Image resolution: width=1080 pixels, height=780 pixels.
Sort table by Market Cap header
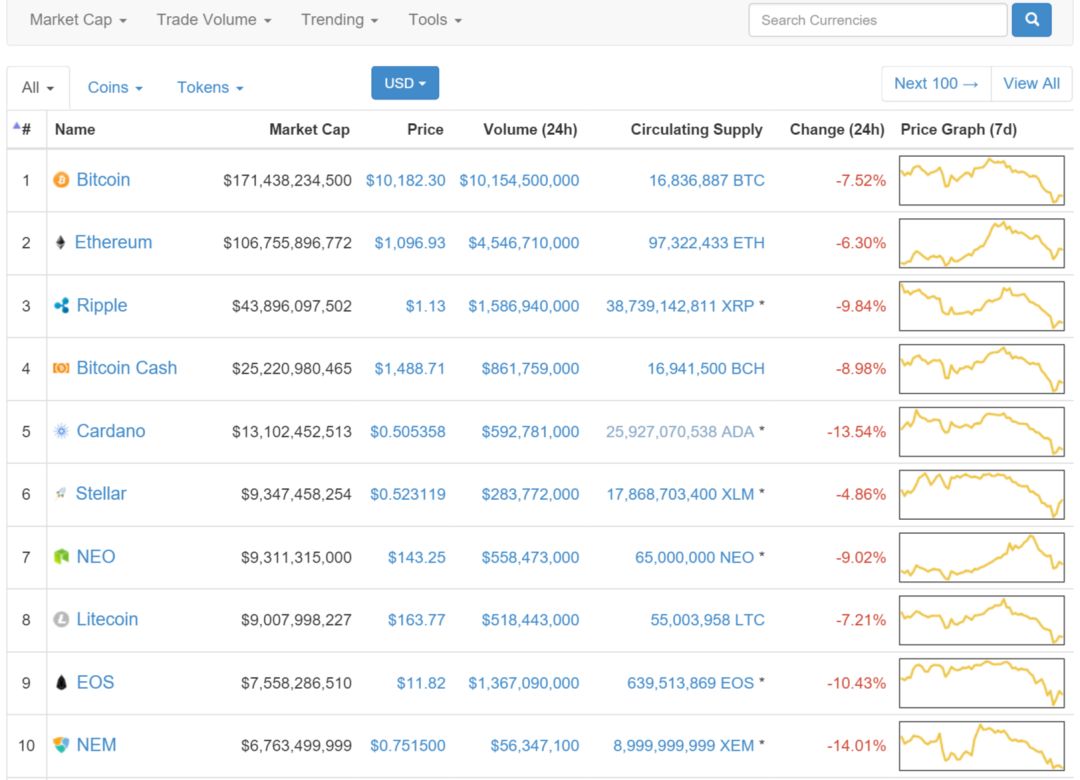click(309, 130)
